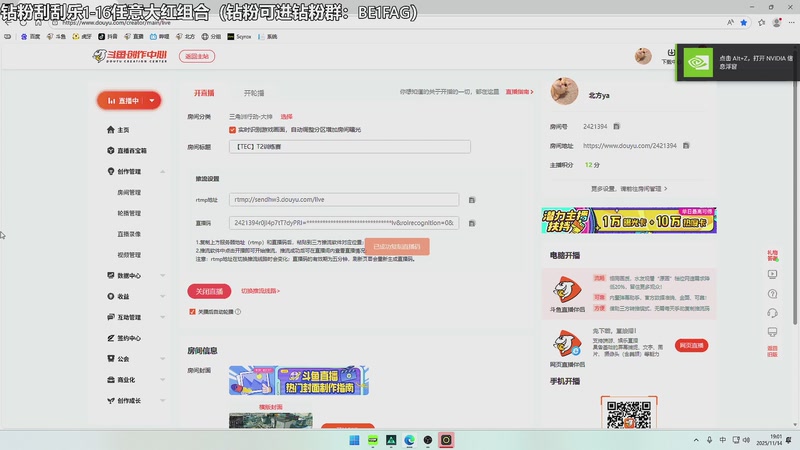Open 轮播管理 submenu item

point(129,213)
